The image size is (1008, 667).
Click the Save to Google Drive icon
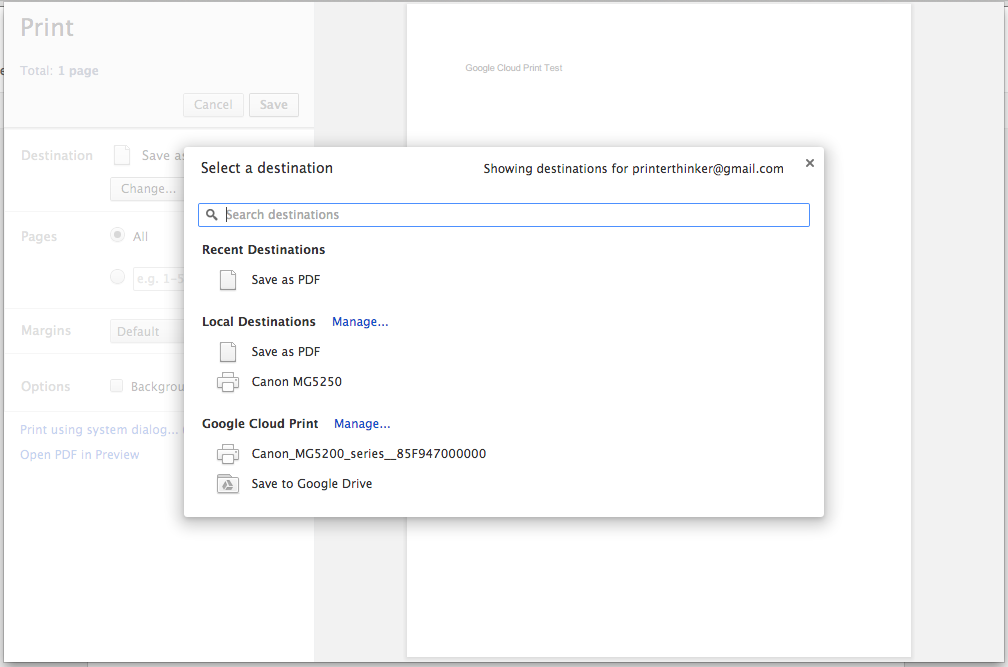(228, 484)
